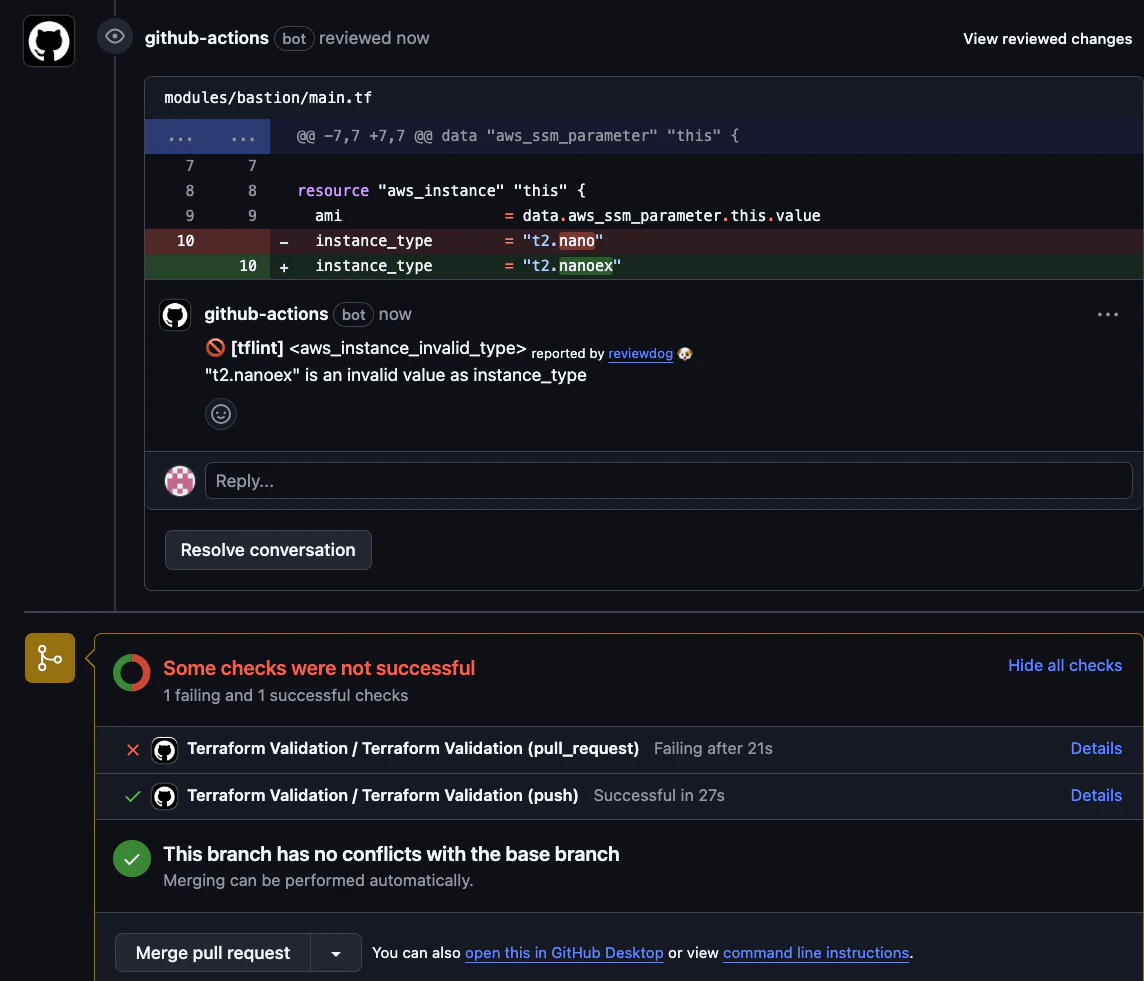1144x981 pixels.
Task: Add a reaction with the smiley icon
Action: click(x=220, y=414)
